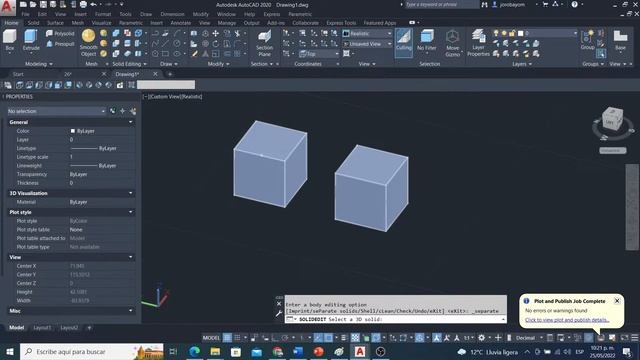
Task: Toggle layer on/off lightbulb icon
Action: (496, 33)
